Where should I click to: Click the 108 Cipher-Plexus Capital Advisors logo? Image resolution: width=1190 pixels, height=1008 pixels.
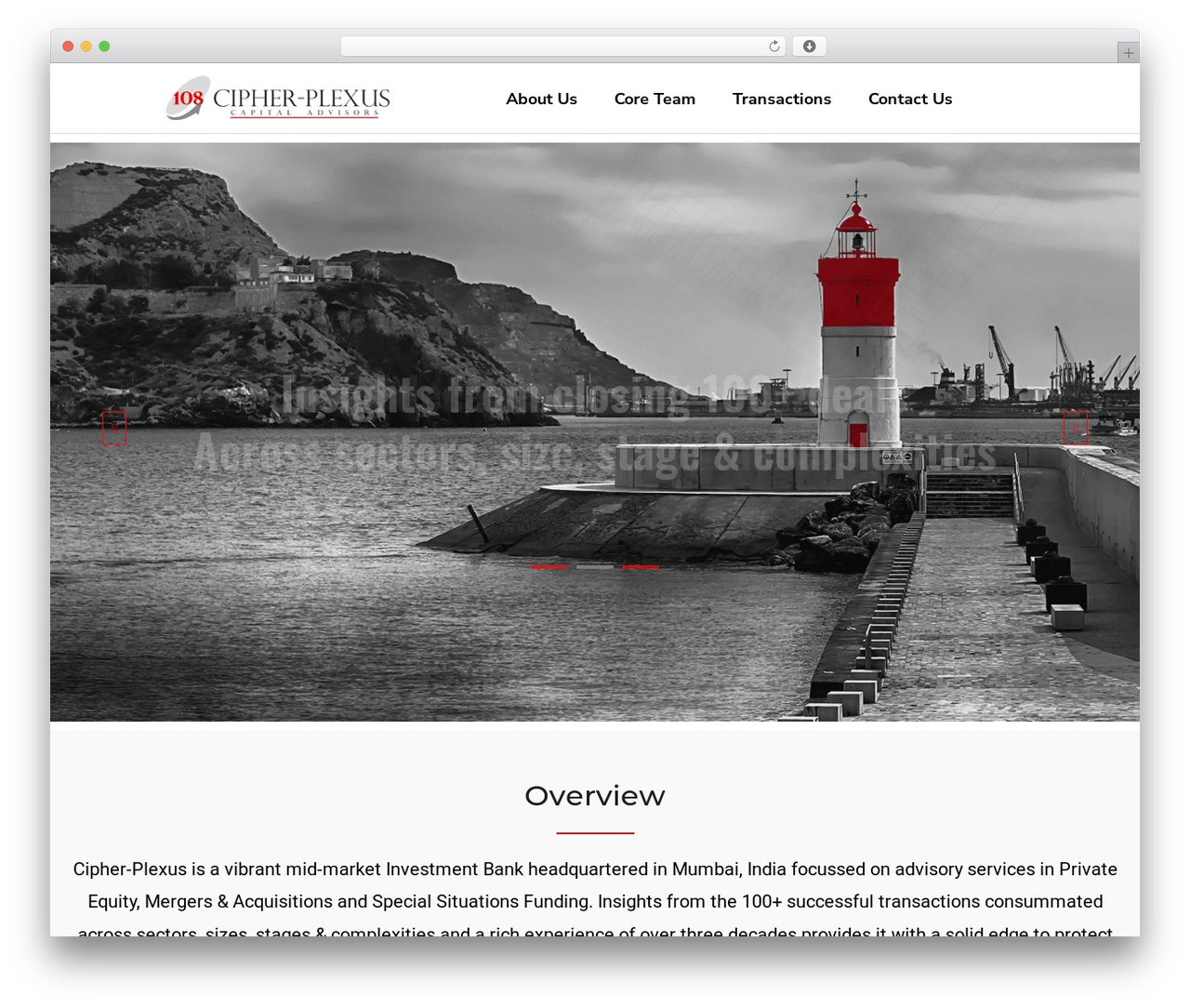(278, 99)
